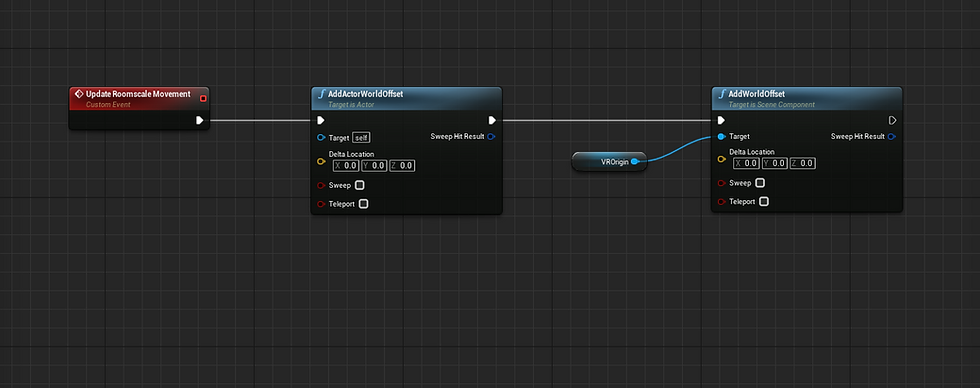Click AddActorWorldOffset exec output pin
980x388 pixels.
pos(492,120)
